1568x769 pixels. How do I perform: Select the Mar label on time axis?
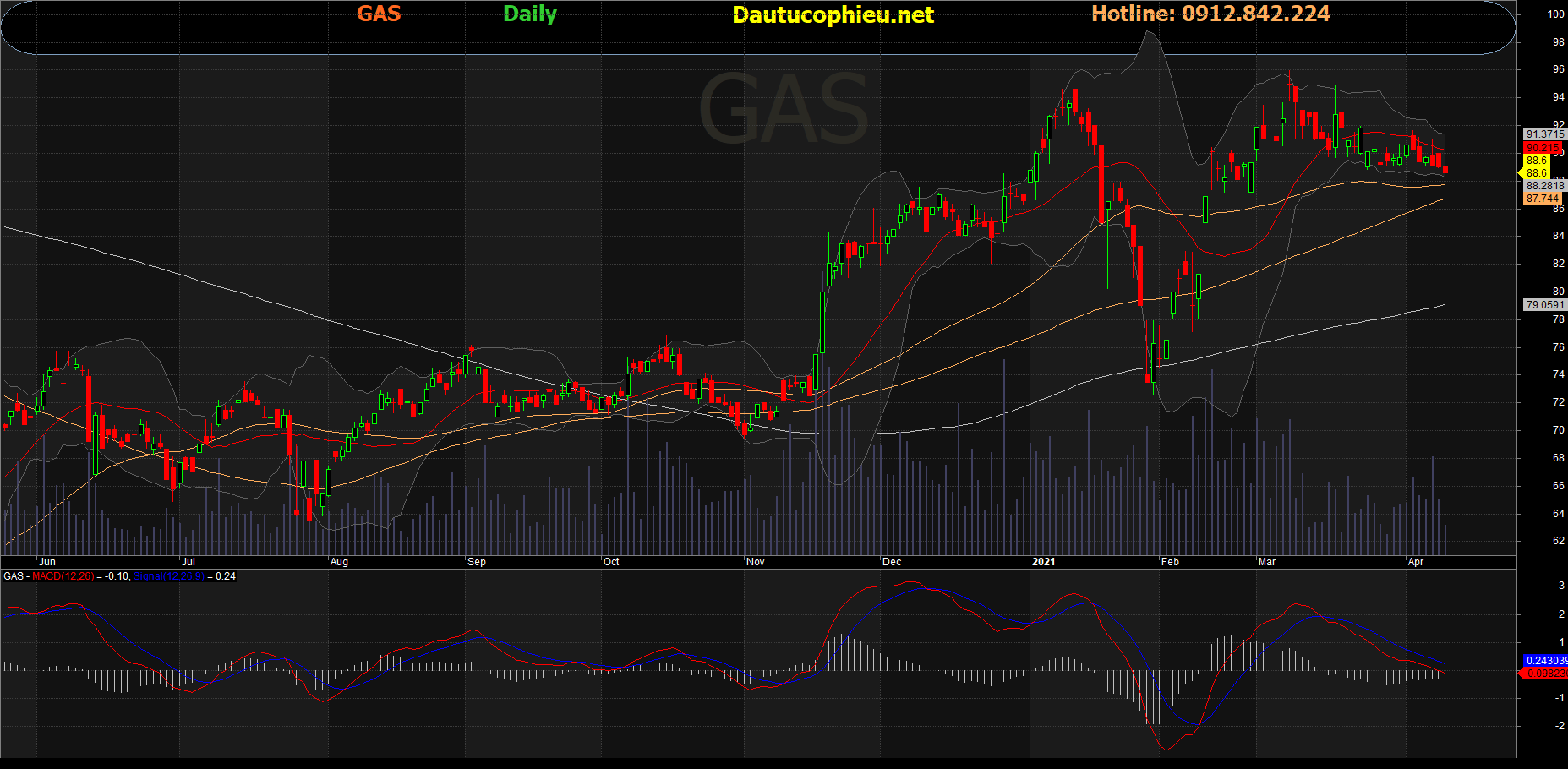coord(1267,562)
